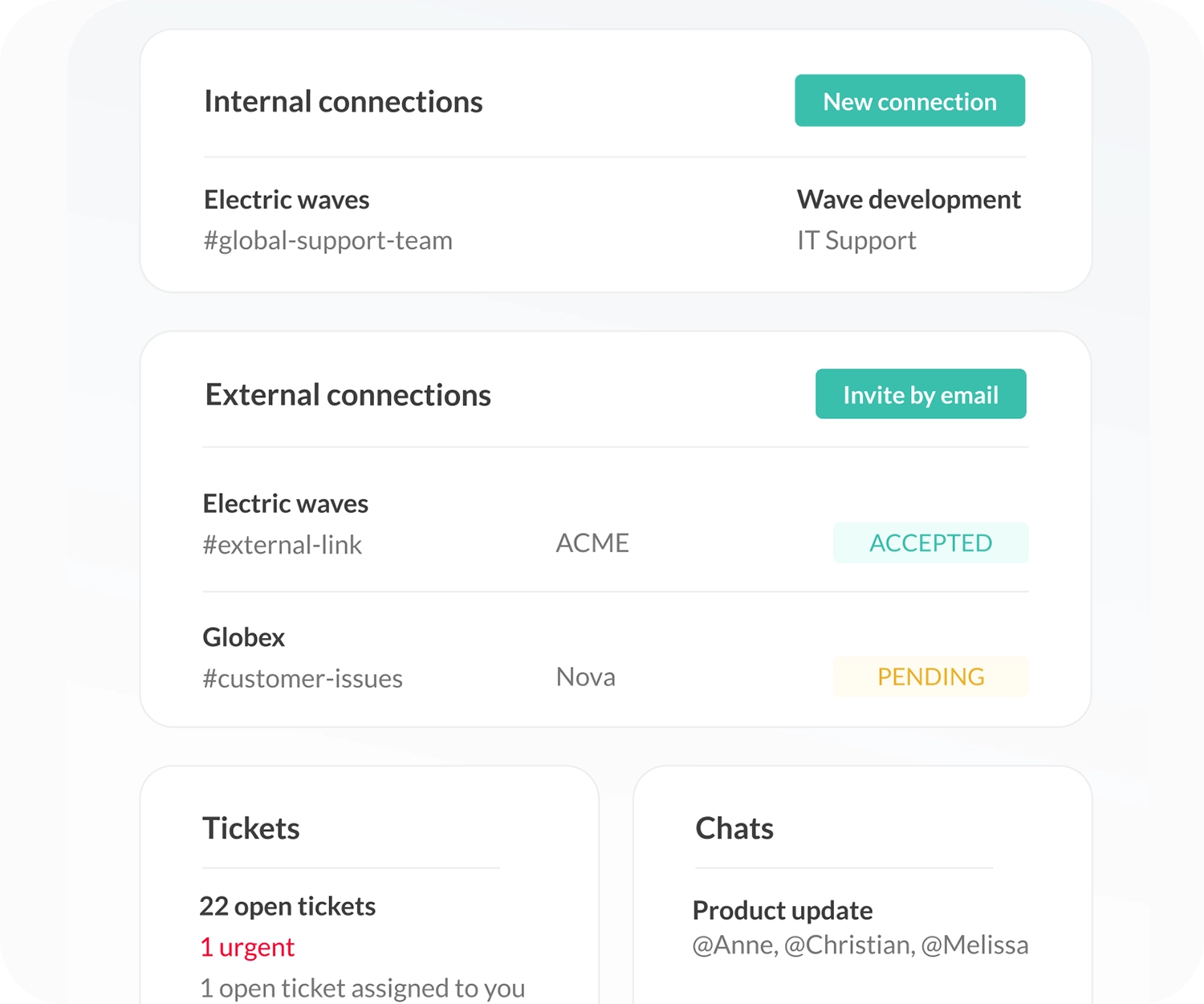The width and height of the screenshot is (1204, 1004).
Task: Click the Invite by email button
Action: pos(920,394)
